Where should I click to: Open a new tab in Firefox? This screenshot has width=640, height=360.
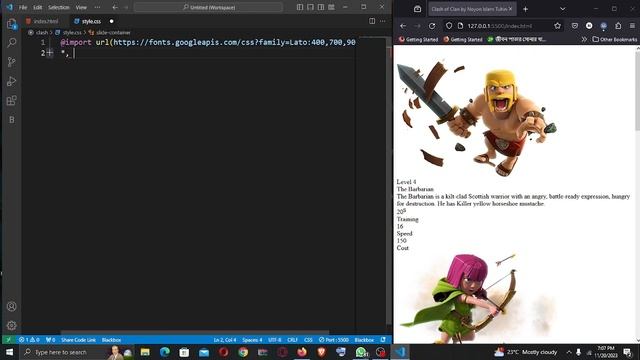(x=525, y=9)
